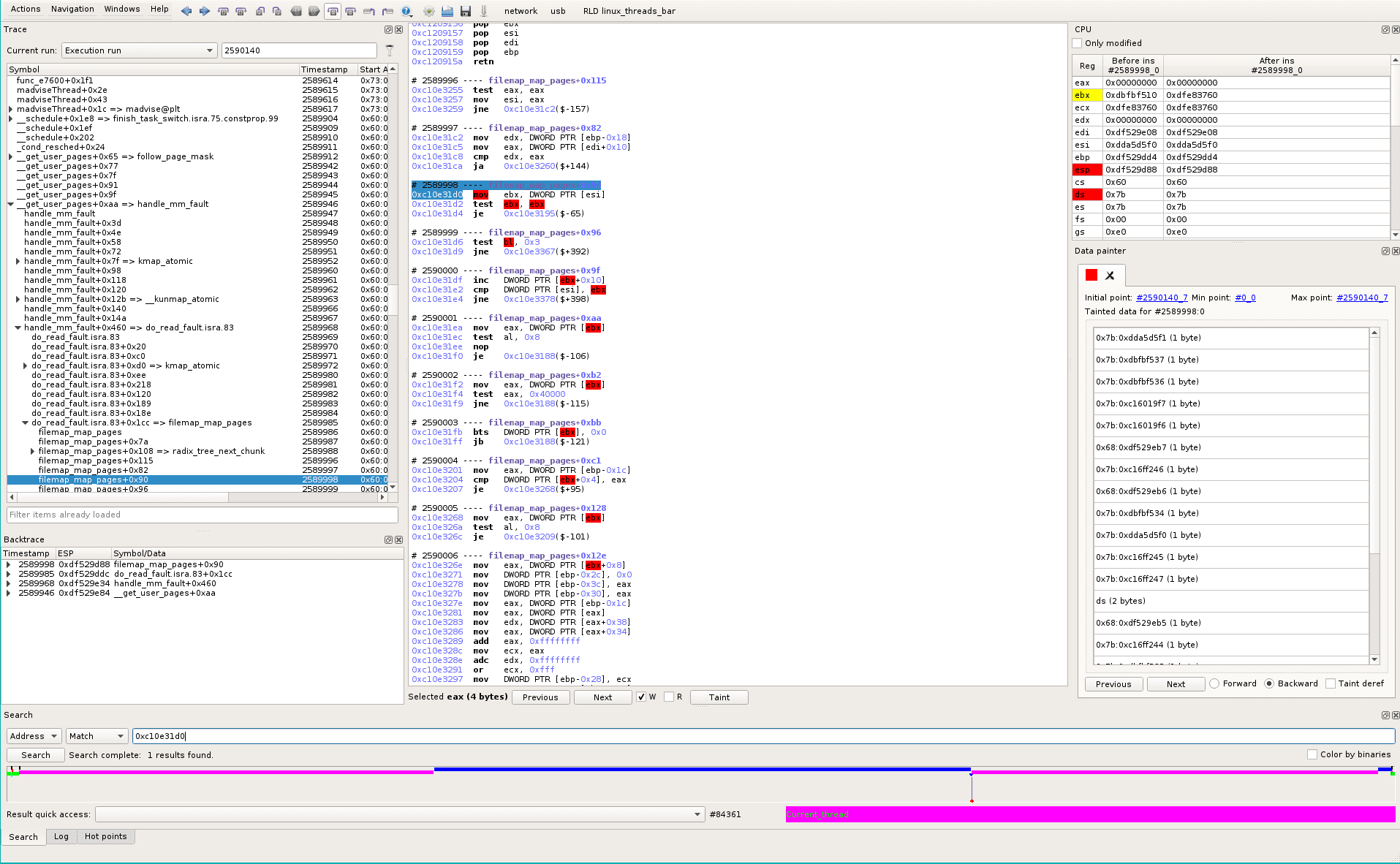
Task: Open the Navigation menu
Action: pos(72,9)
